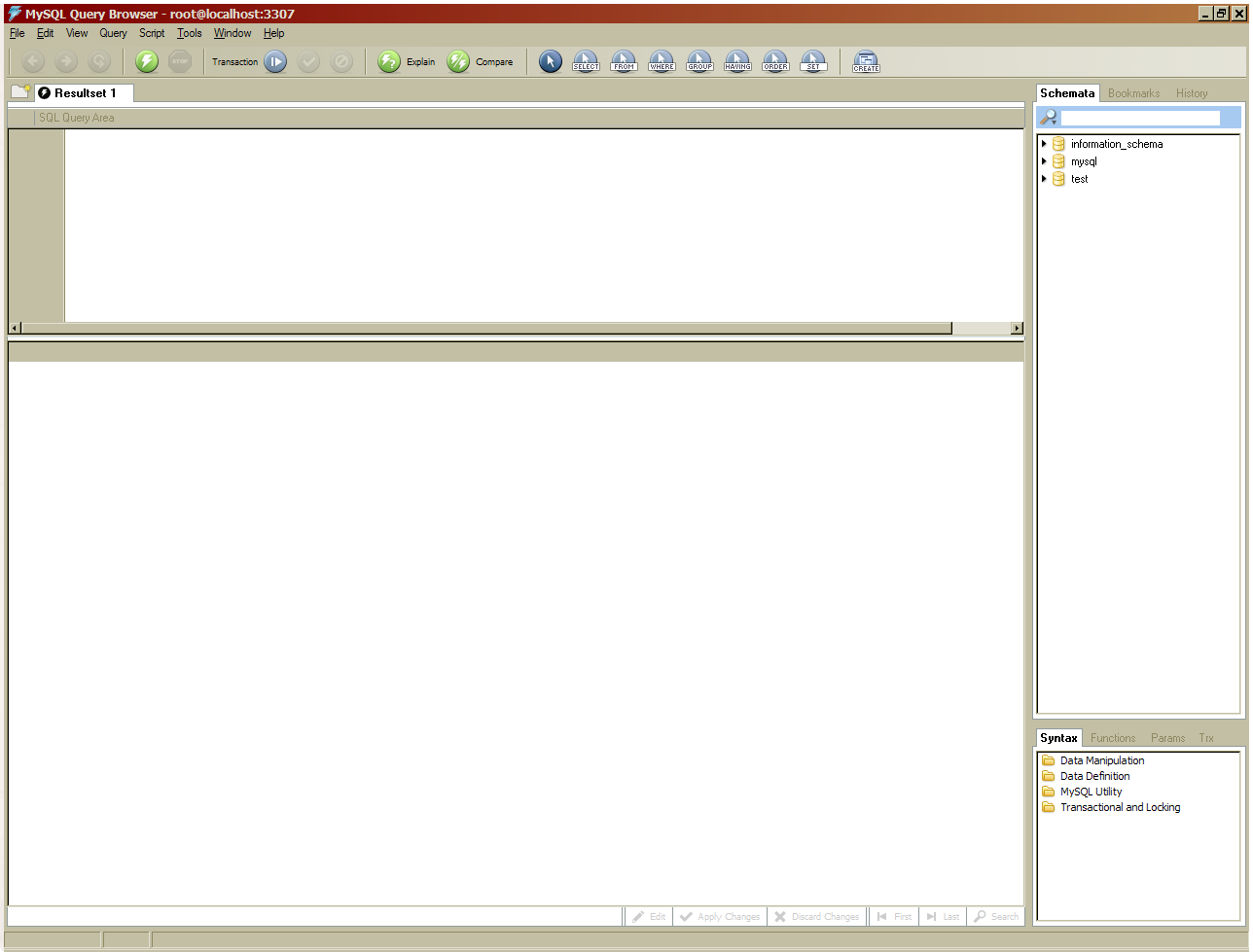
Task: Open the schemata search magnifier options
Action: click(x=1049, y=118)
